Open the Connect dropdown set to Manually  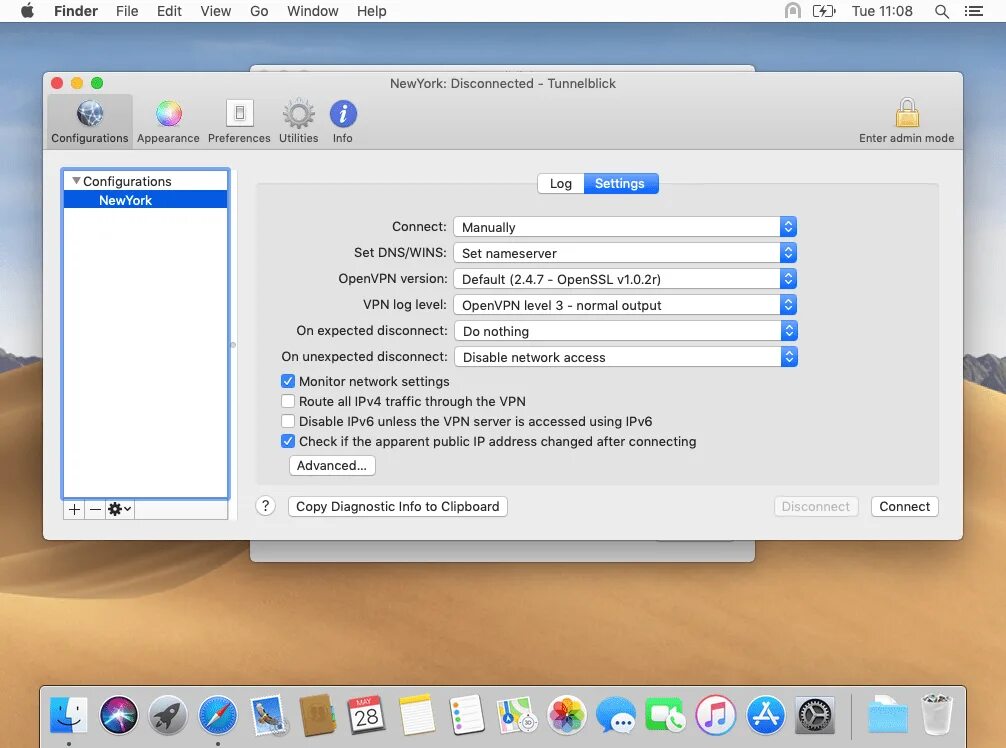coord(625,227)
